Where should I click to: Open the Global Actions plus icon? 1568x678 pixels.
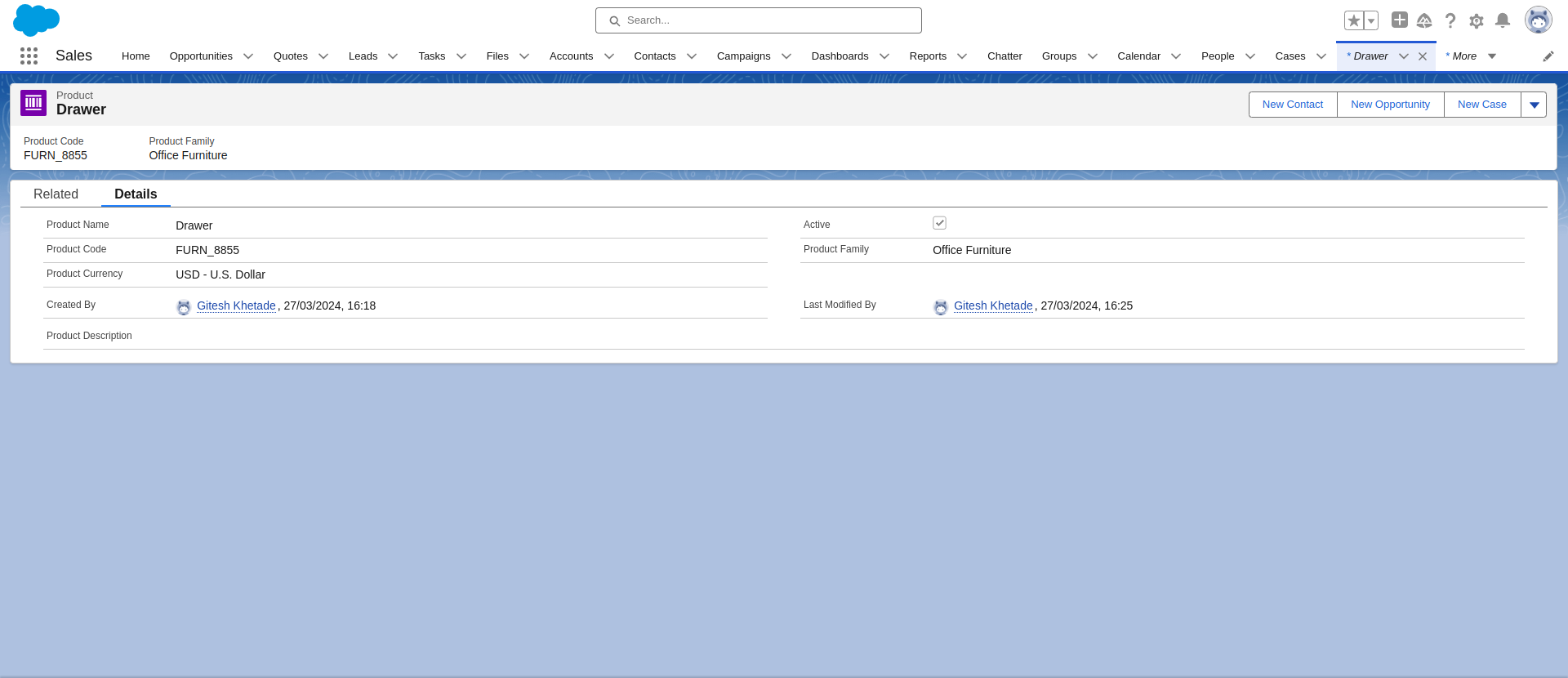tap(1400, 20)
